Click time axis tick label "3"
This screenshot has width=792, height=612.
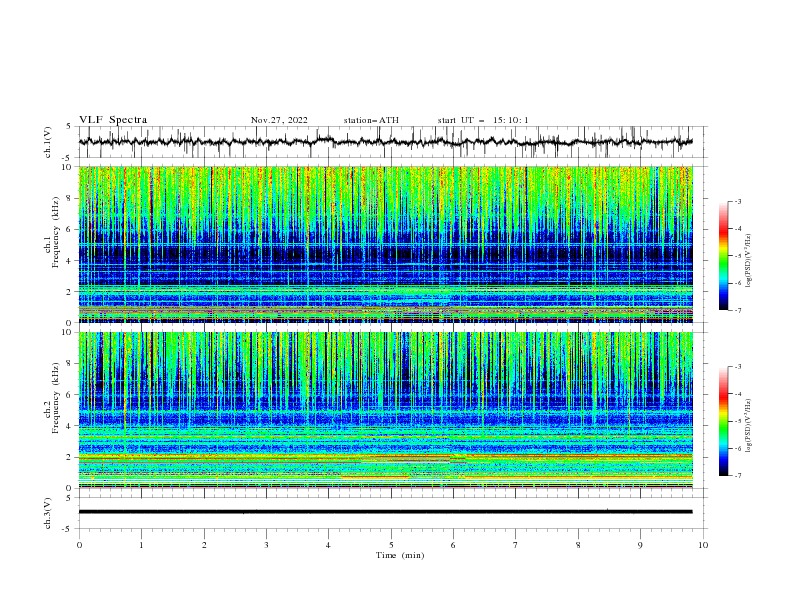266,545
